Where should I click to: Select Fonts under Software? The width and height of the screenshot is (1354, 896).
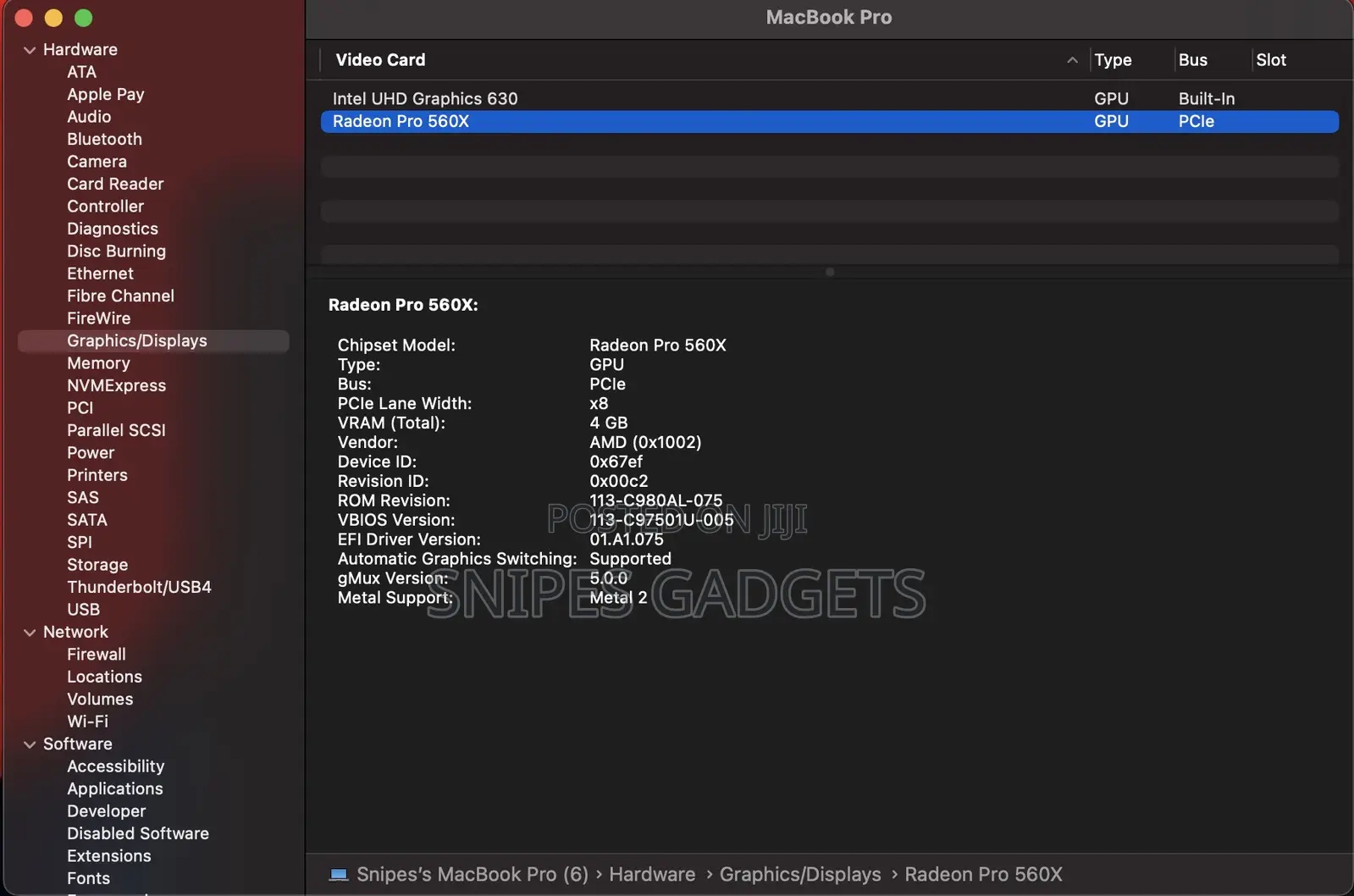click(88, 878)
